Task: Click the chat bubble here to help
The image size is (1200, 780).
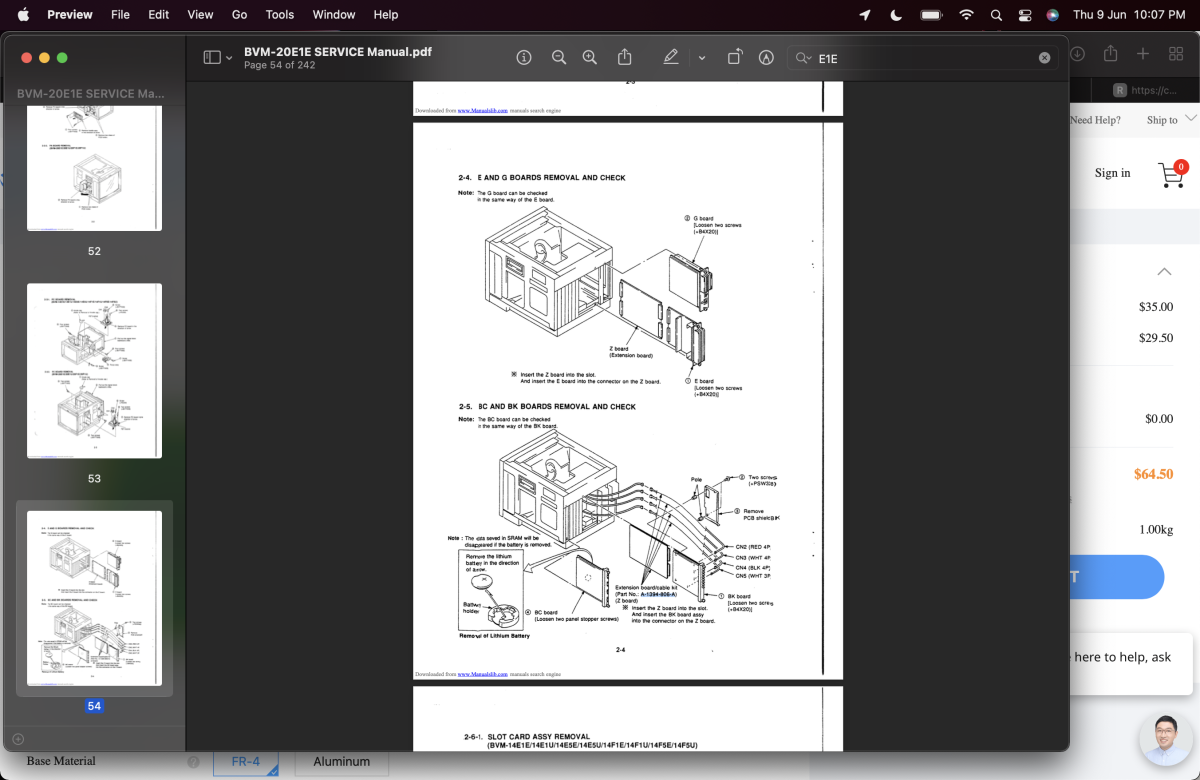Action: pyautogui.click(x=1131, y=664)
